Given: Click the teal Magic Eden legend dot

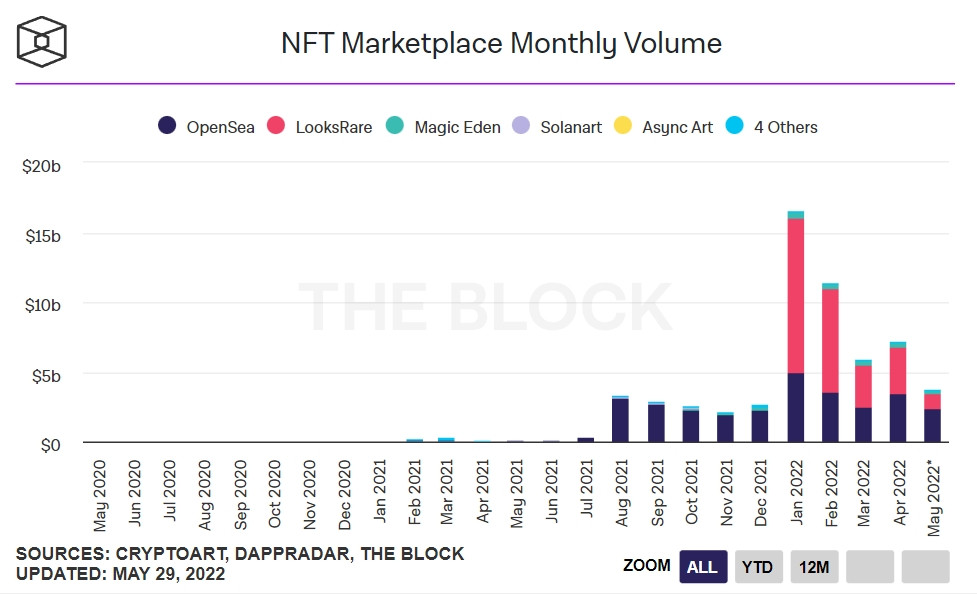Looking at the screenshot, I should pos(394,127).
